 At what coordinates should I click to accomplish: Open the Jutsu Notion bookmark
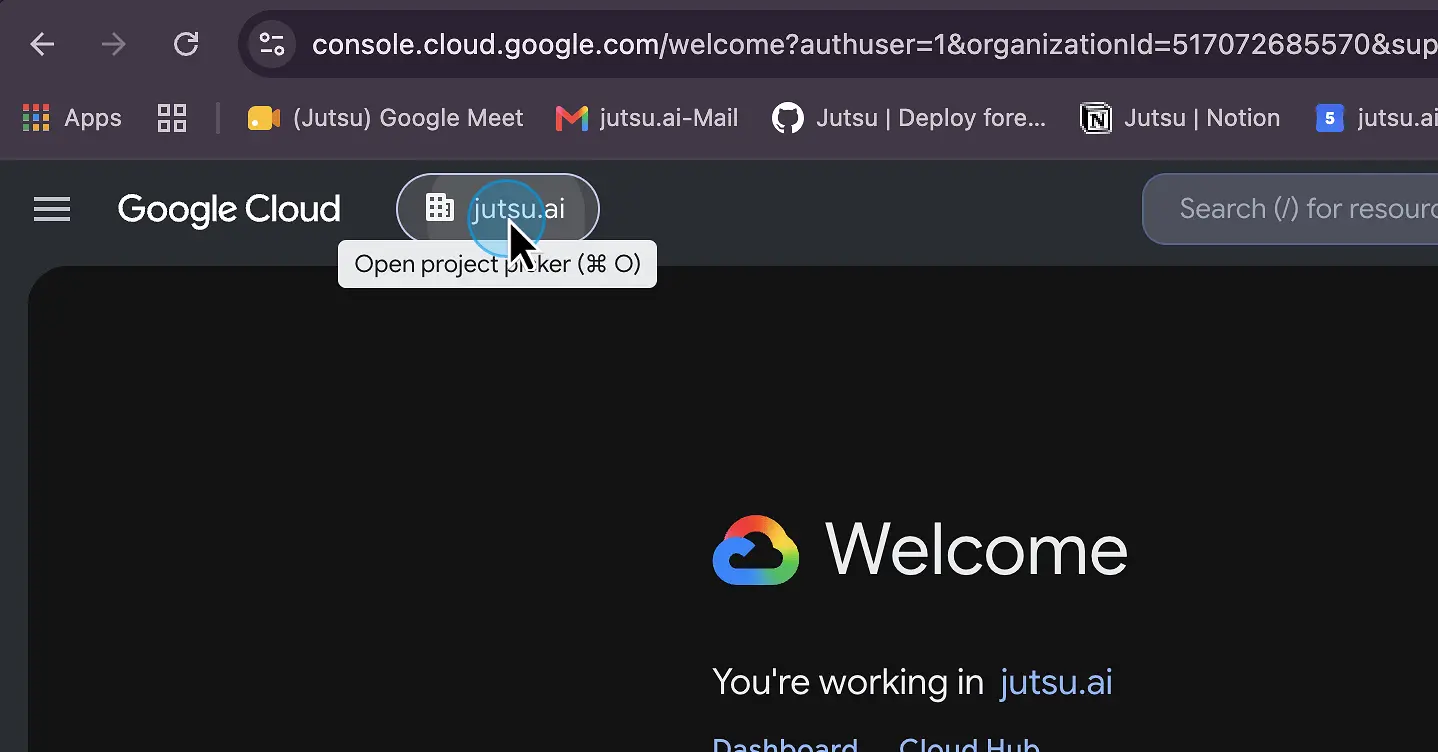1180,118
